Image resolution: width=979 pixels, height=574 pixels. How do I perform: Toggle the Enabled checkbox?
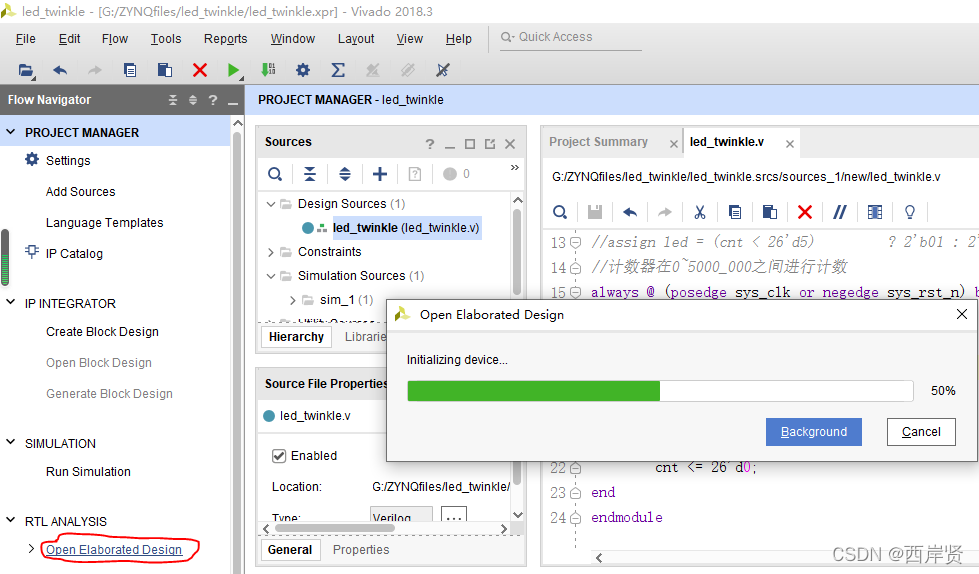pyautogui.click(x=279, y=456)
